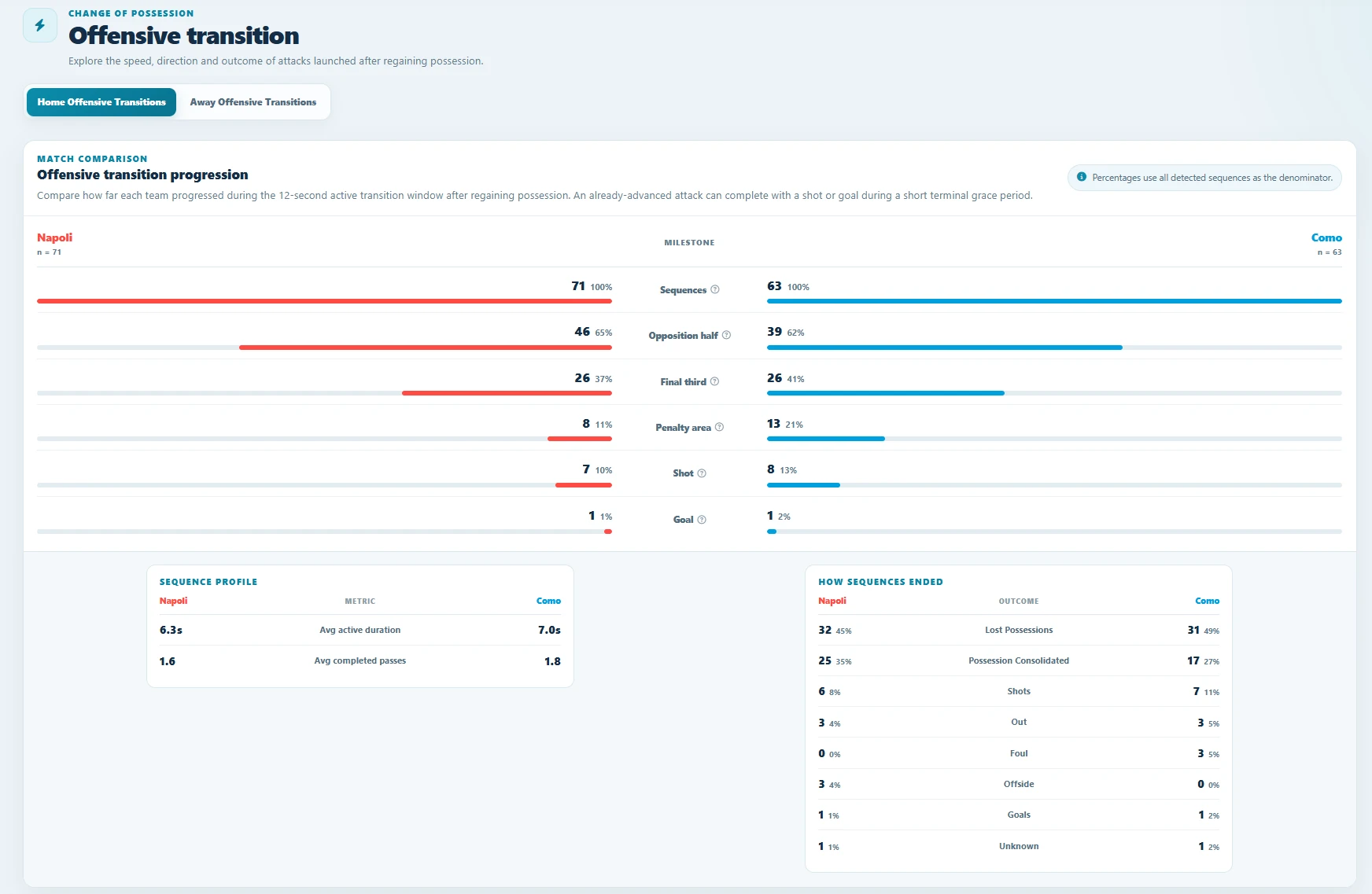Click the 'Goals' outcome row label
The width and height of the screenshot is (1372, 894).
coord(1019,815)
